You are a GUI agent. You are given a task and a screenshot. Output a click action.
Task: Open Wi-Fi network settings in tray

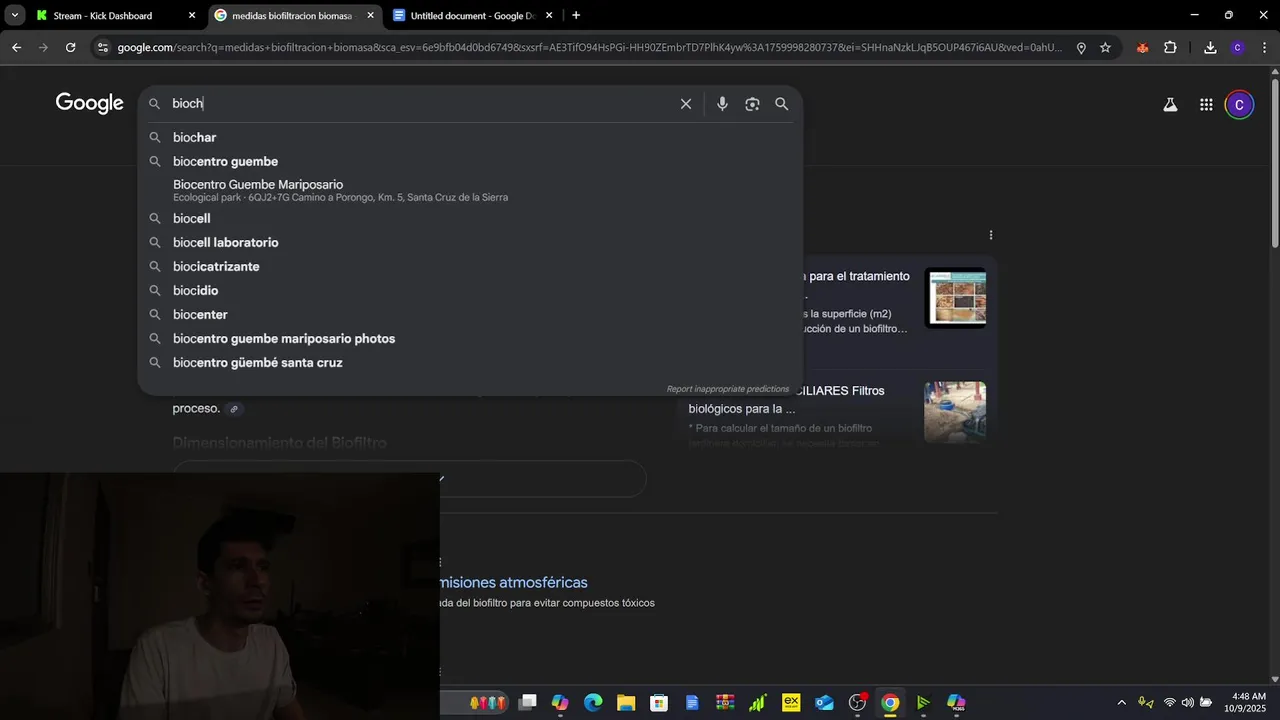[1169, 703]
